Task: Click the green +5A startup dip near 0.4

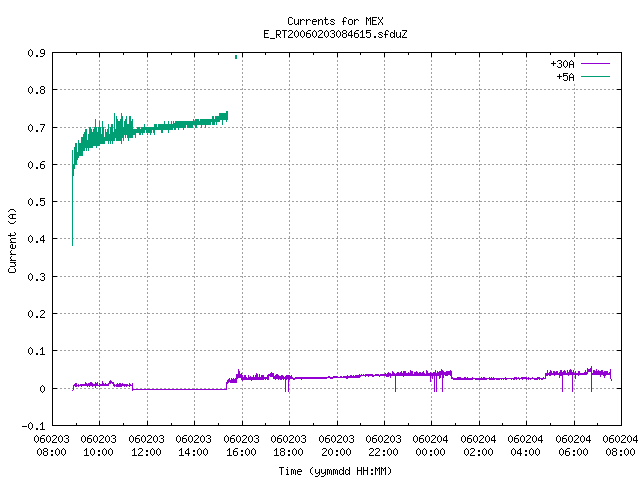Action: point(73,212)
